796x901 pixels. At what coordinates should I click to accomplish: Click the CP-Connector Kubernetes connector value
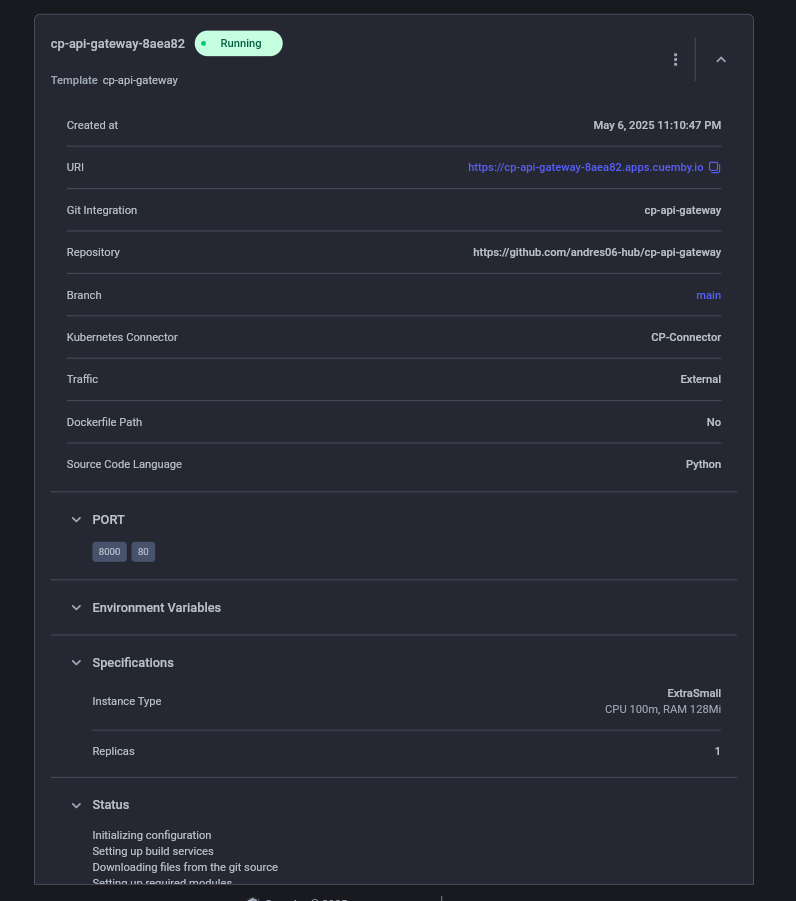coord(686,337)
